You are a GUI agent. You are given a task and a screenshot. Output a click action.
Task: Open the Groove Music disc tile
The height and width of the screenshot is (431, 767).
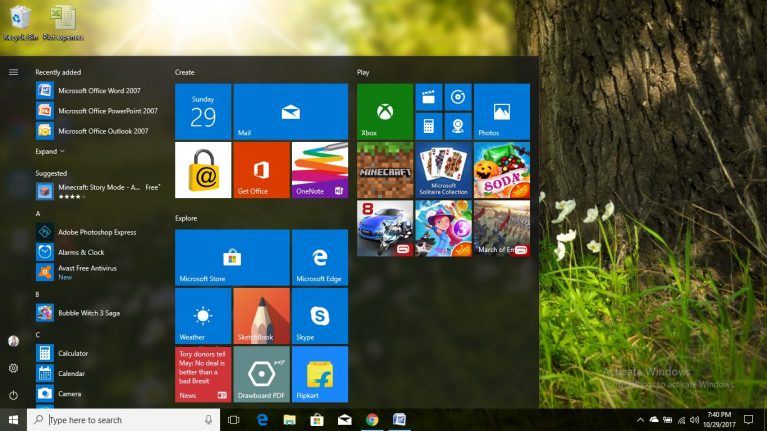458,97
